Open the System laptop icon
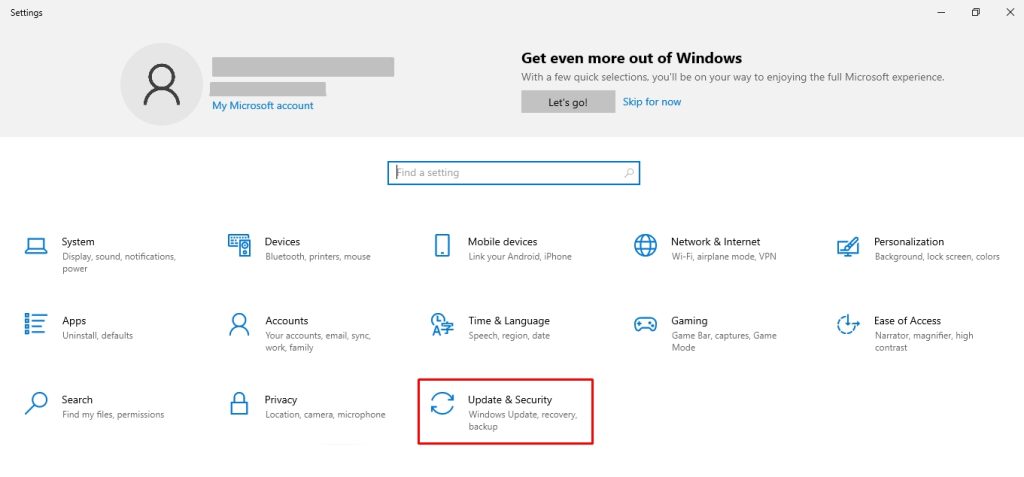Image resolution: width=1024 pixels, height=477 pixels. 36,246
